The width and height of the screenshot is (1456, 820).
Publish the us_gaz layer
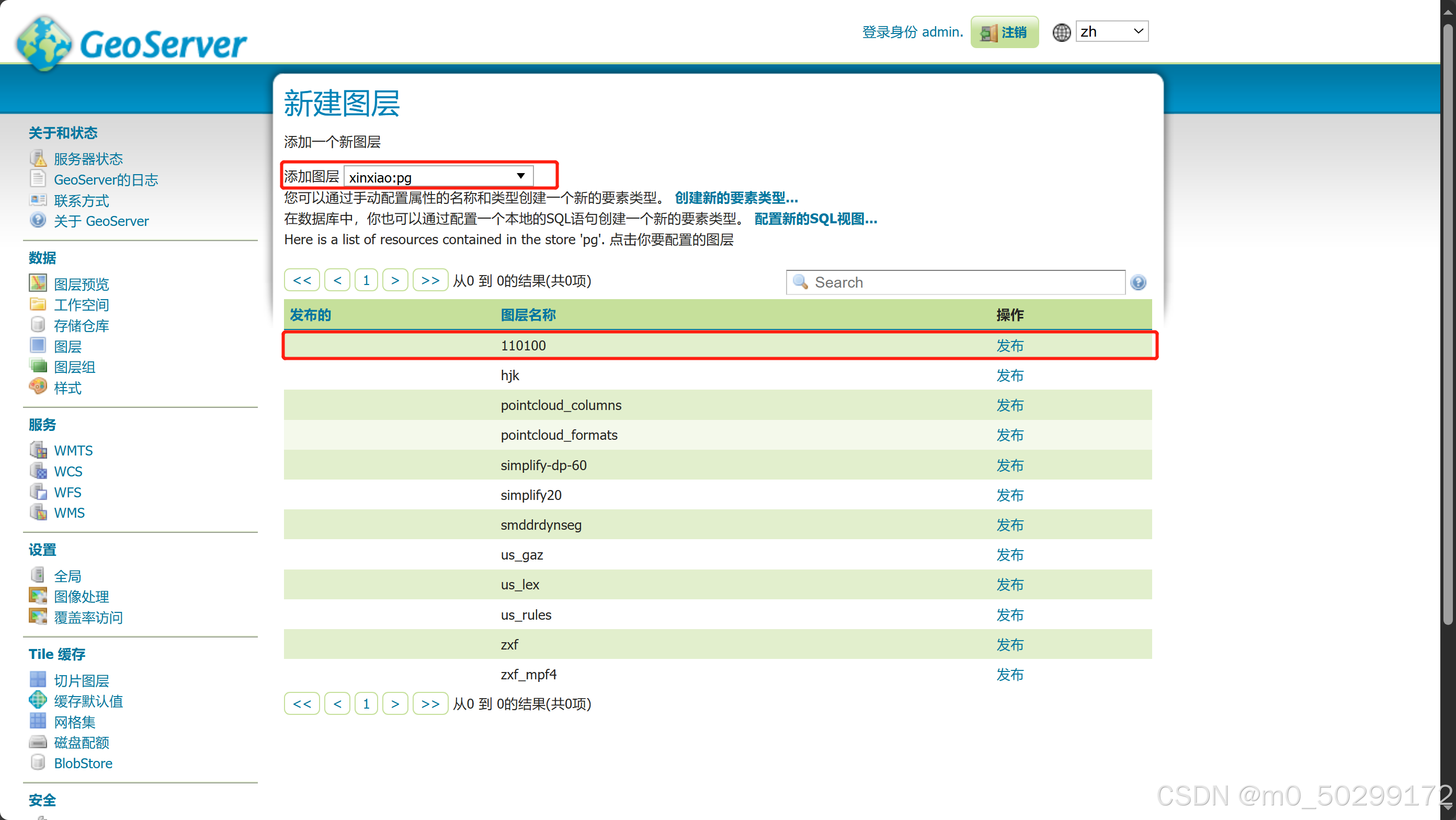[x=1009, y=555]
